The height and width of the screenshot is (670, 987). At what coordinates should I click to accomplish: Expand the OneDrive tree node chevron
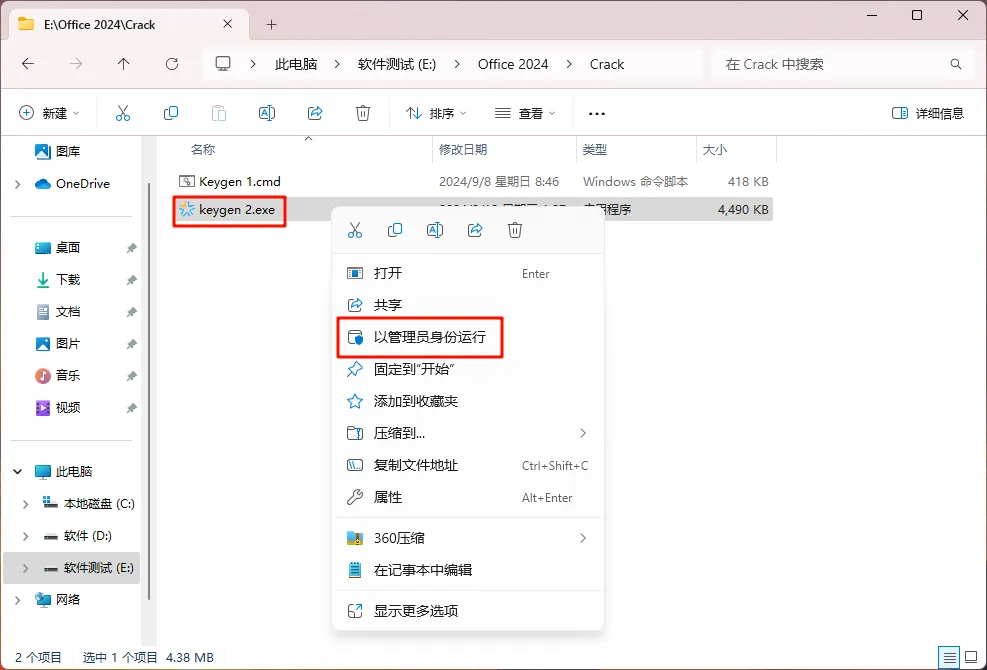pyautogui.click(x=18, y=184)
